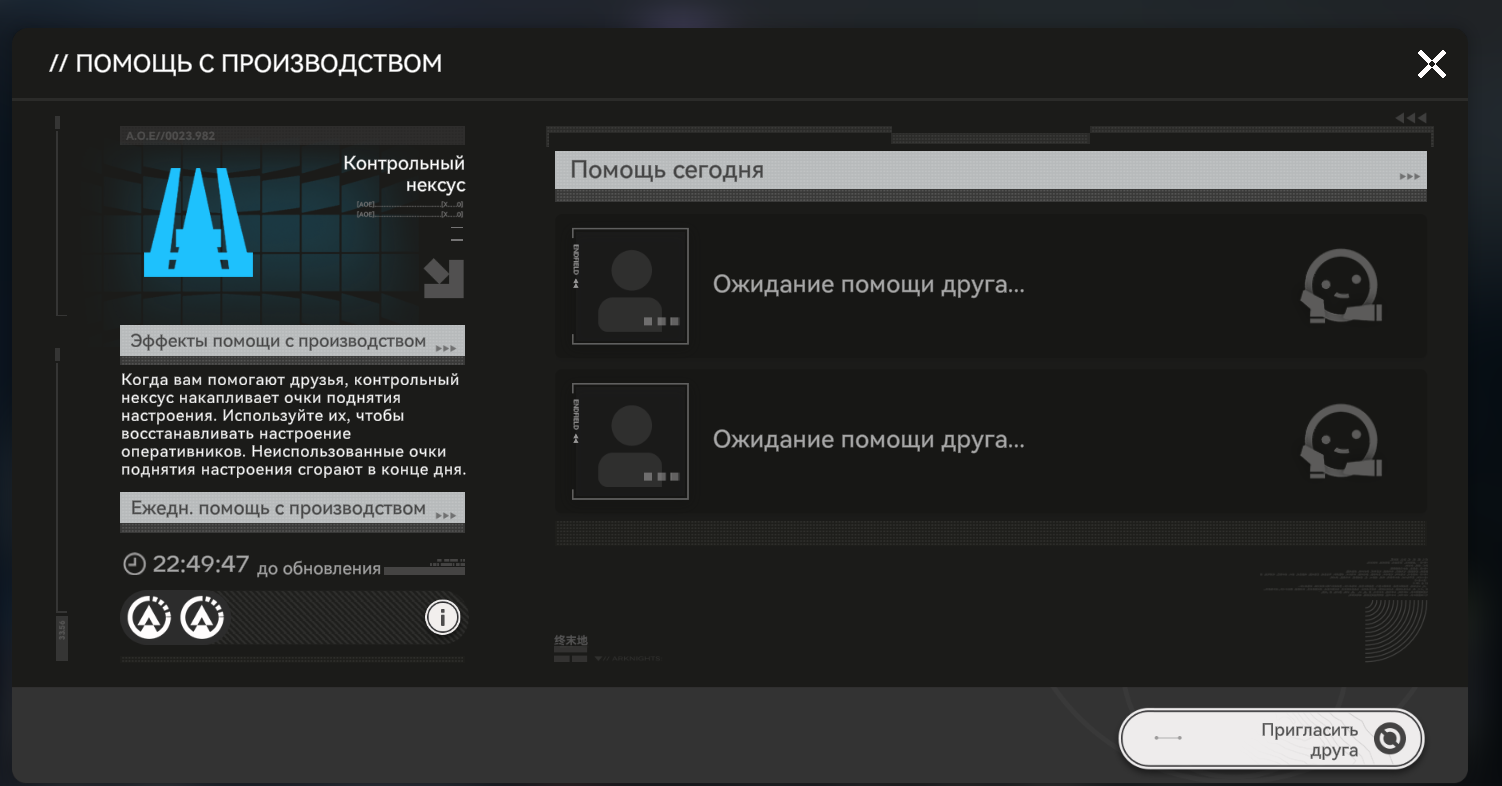This screenshot has width=1502, height=786.
Task: Invite a friend with Пригласить друга
Action: [x=1271, y=739]
